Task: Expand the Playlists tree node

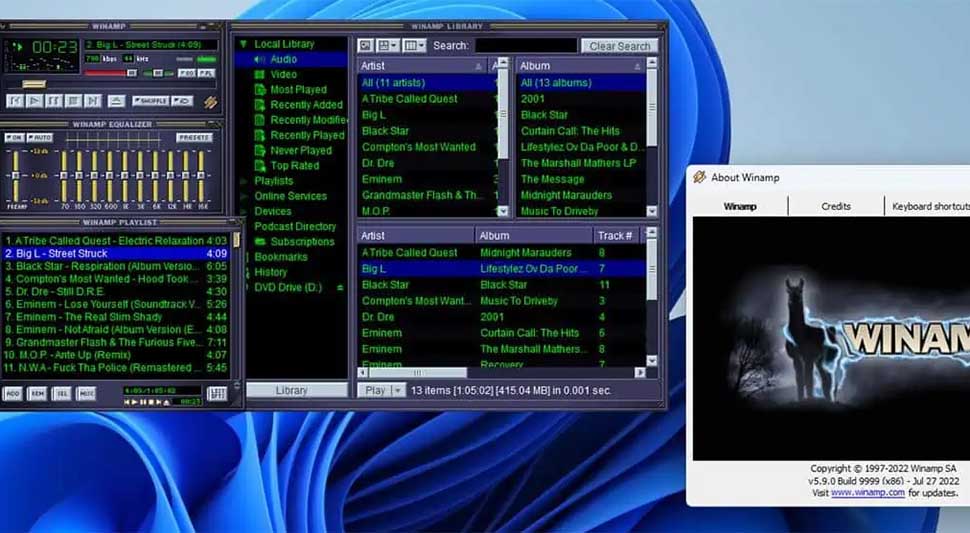Action: click(243, 181)
